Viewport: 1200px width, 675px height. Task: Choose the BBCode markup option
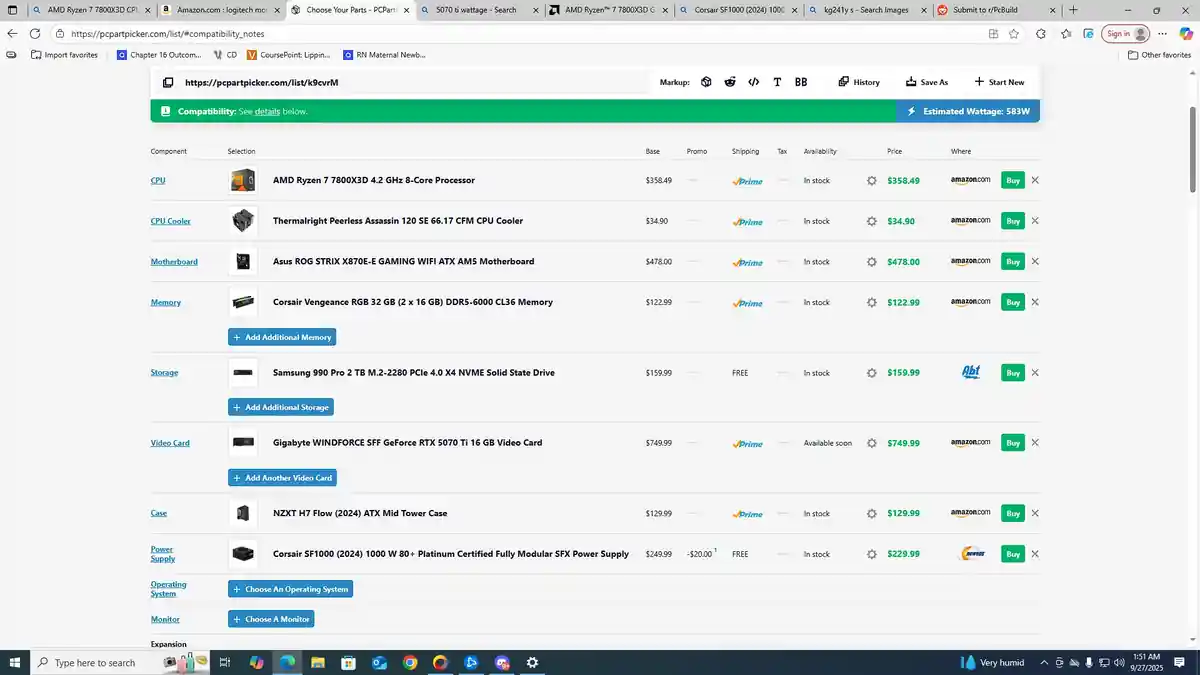(x=801, y=82)
